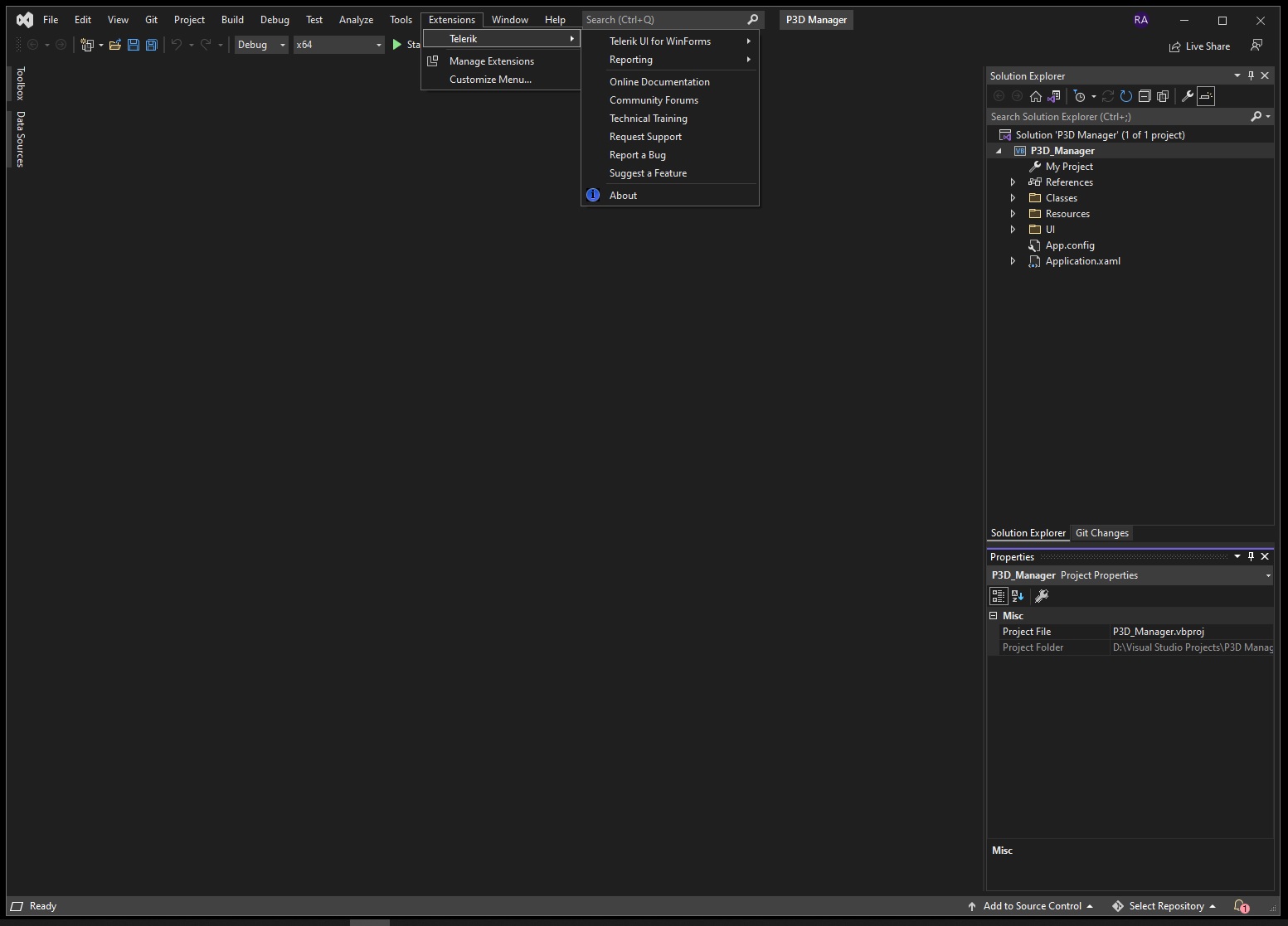Viewport: 1288px width, 926px height.
Task: Open notifications bell in the status bar
Action: 1241,906
